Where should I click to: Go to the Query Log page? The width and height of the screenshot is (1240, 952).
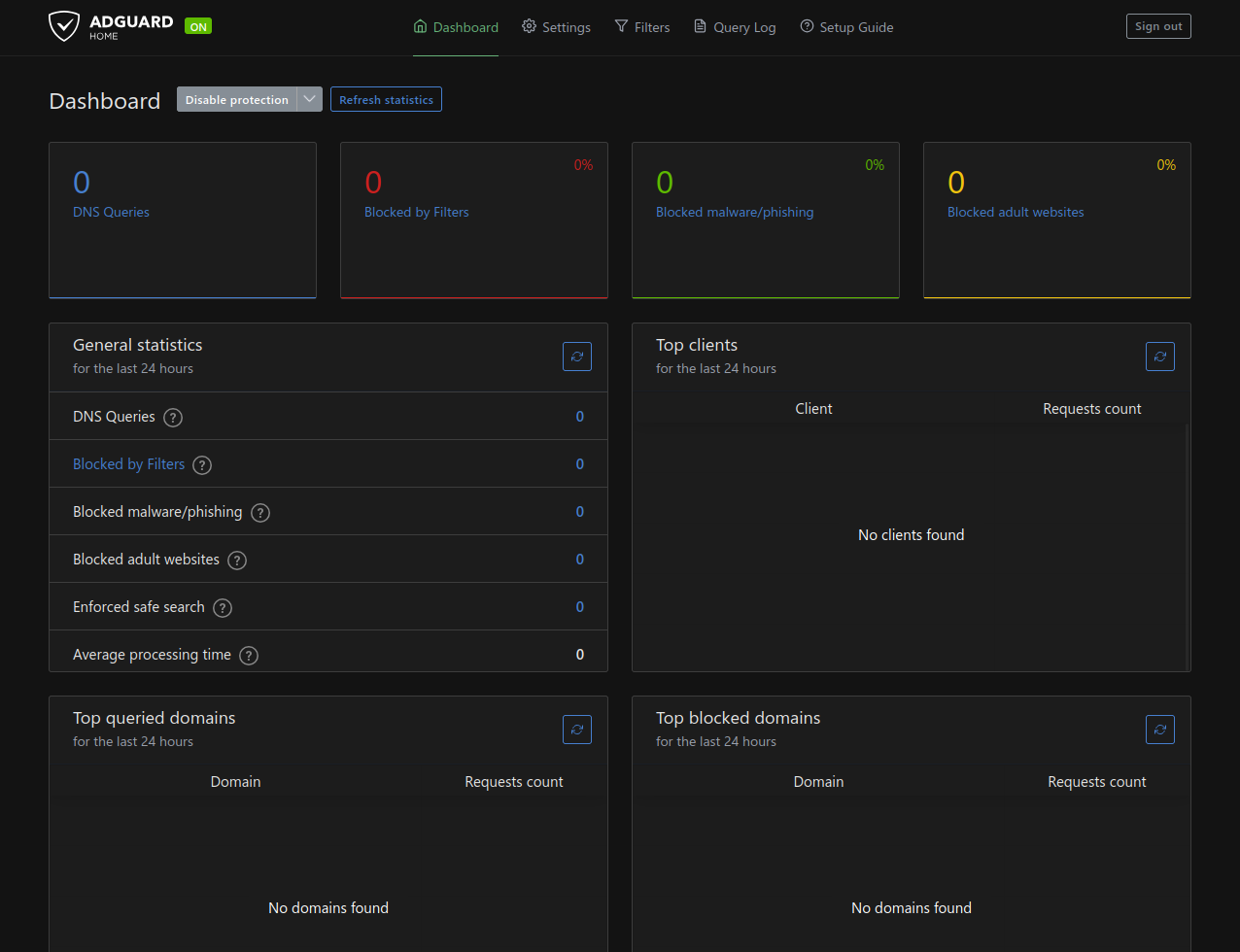click(735, 27)
